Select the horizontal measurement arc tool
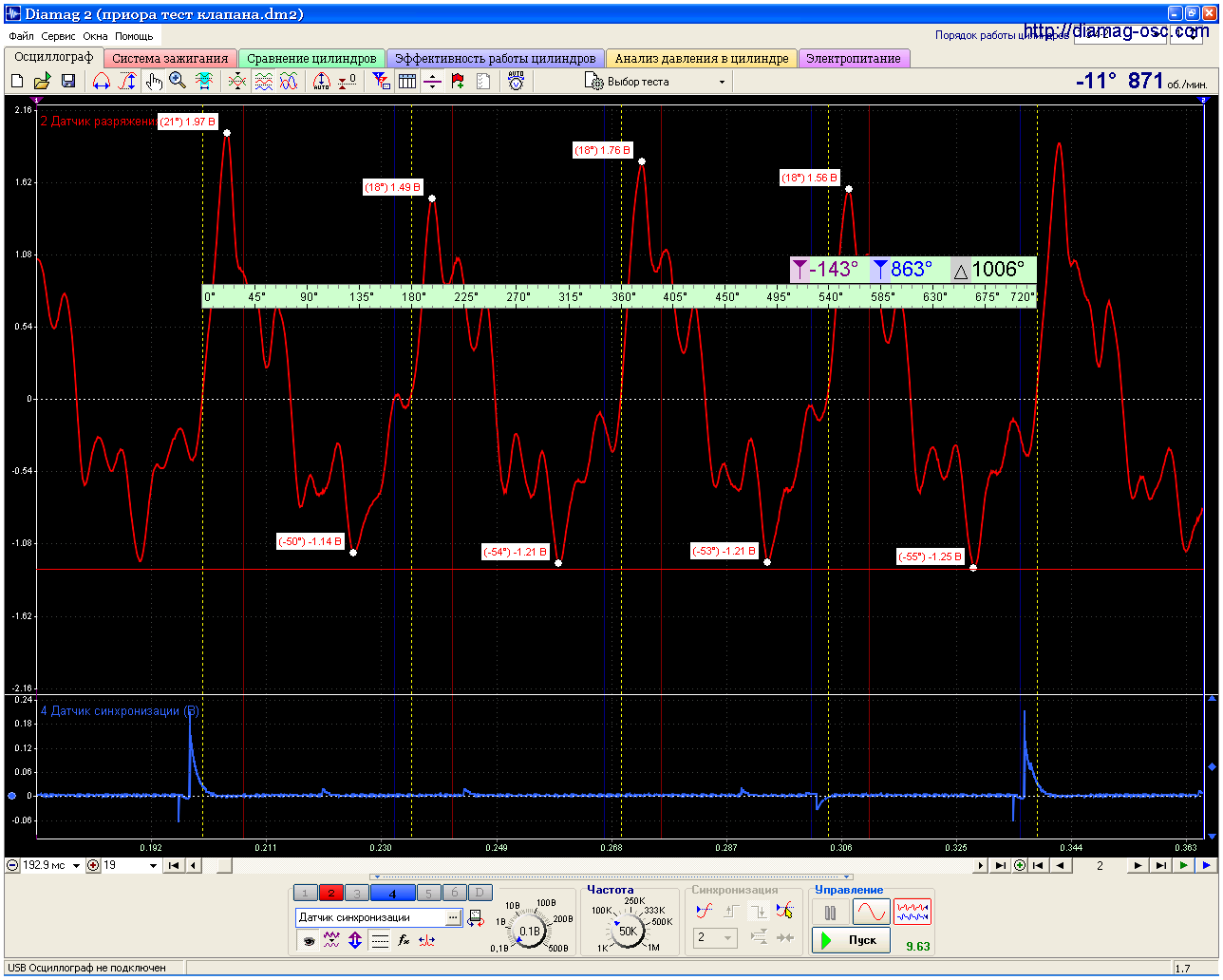Viewport: 1223px width, 980px height. click(x=101, y=82)
